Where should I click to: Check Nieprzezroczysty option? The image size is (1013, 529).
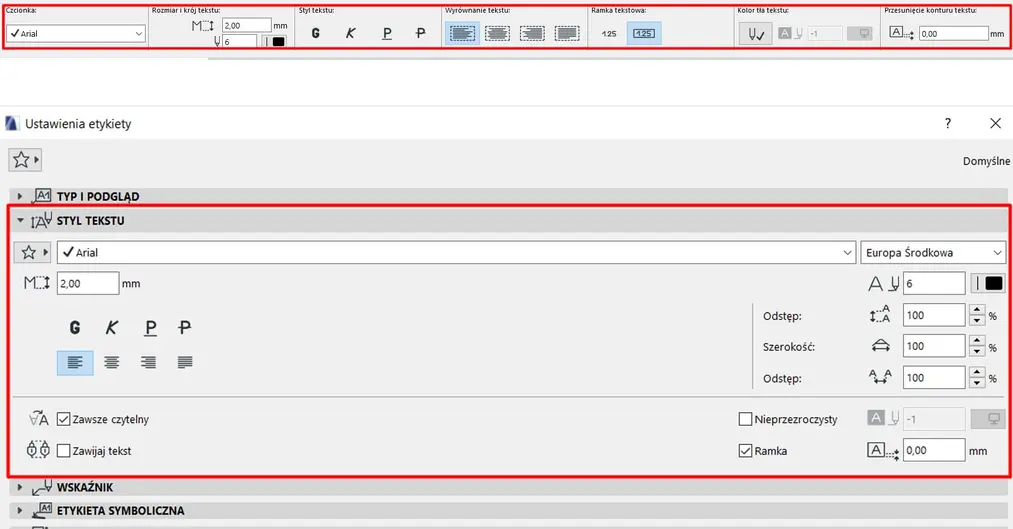pos(745,419)
